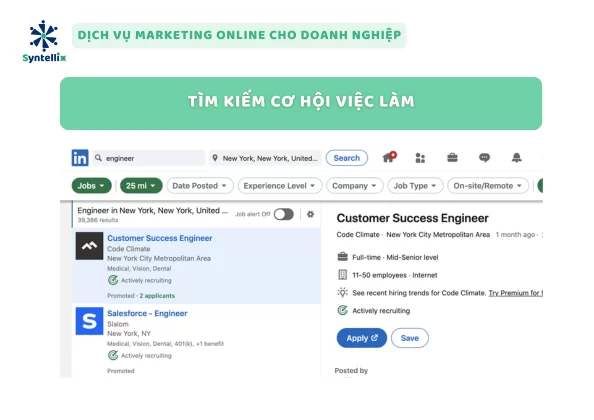Toggle the Job alert switch on
Image resolution: width=594 pixels, height=420 pixels.
284,214
